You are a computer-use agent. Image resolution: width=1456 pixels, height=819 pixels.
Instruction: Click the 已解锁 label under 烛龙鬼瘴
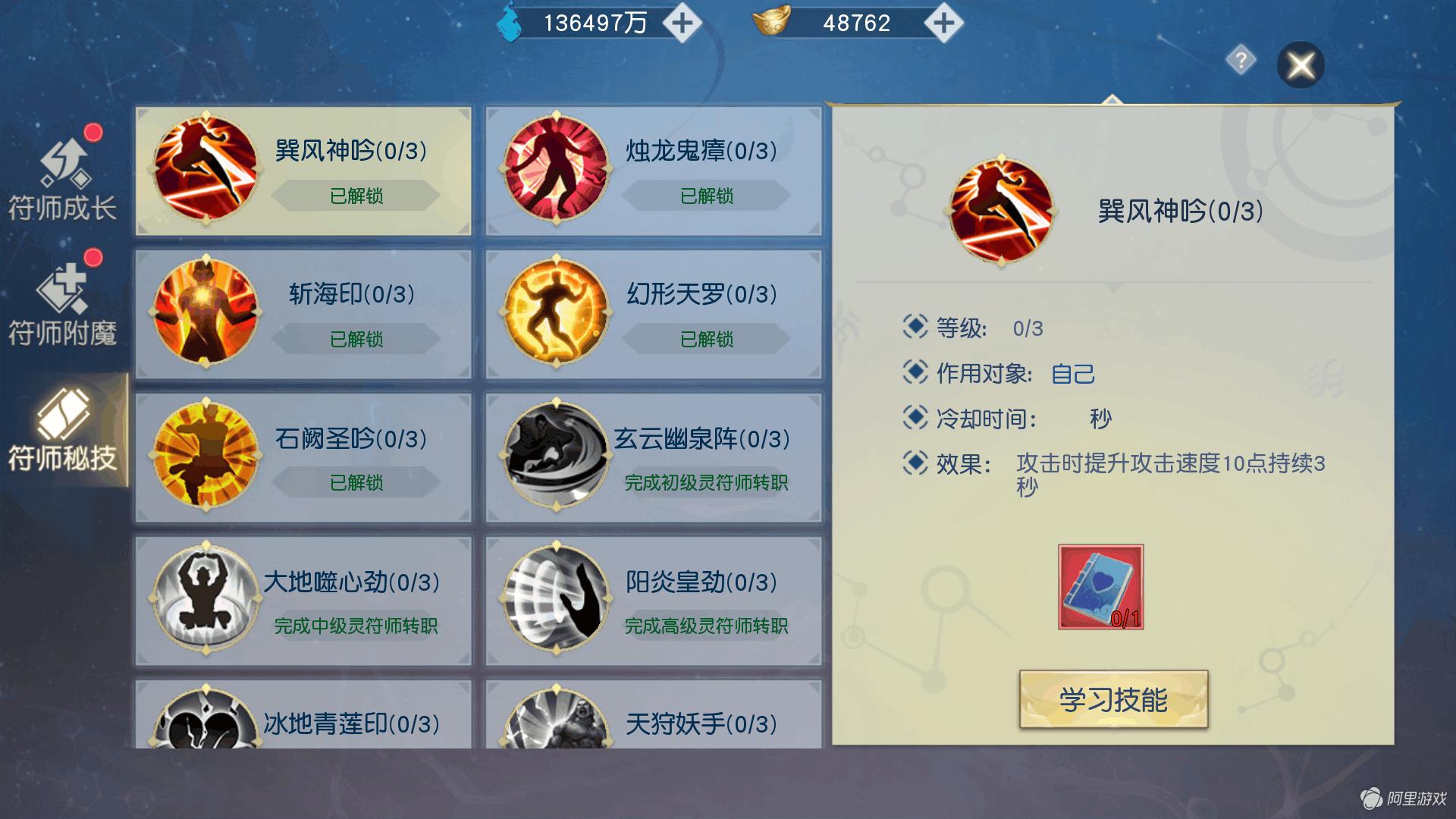pos(707,196)
